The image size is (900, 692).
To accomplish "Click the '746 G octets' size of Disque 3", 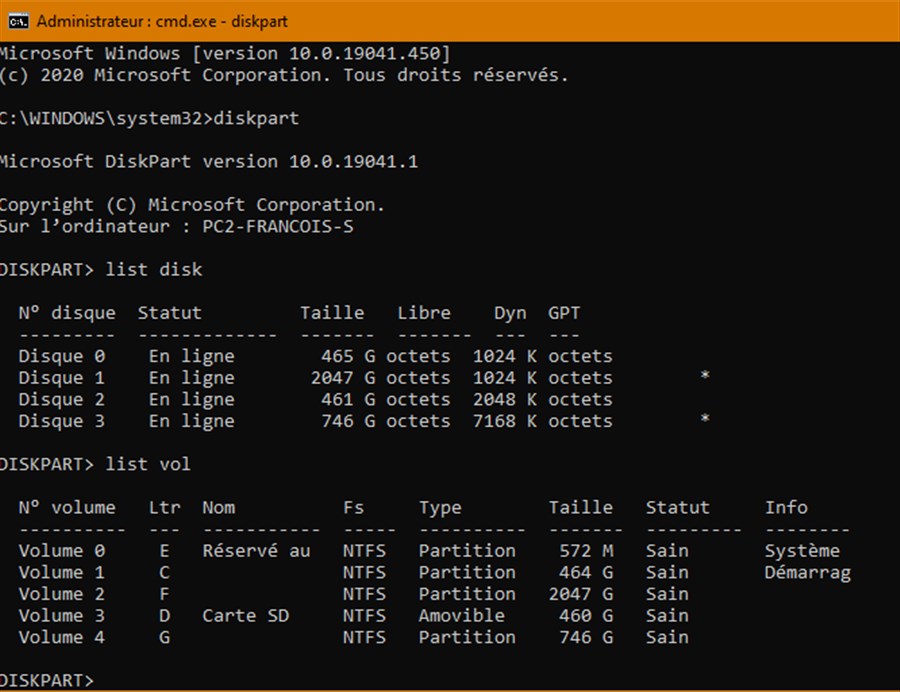I will point(386,421).
